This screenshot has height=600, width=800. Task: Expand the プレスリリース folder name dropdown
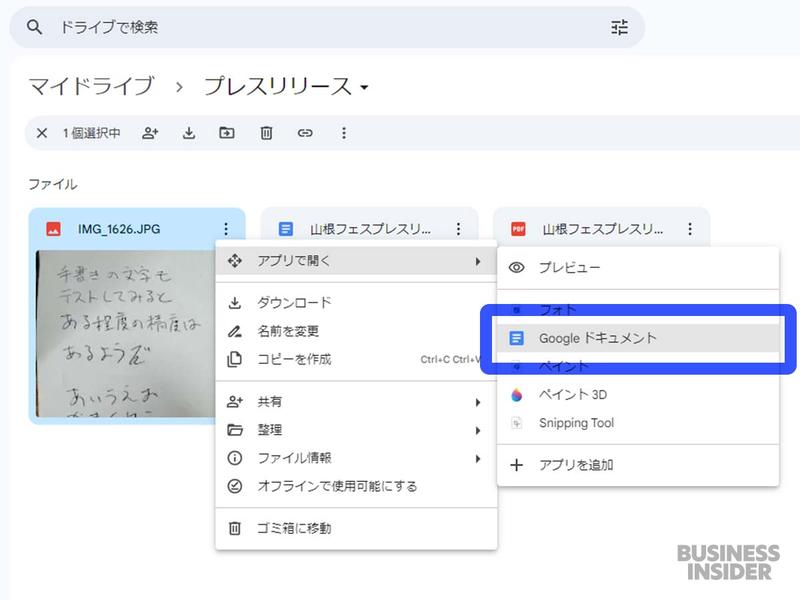click(x=366, y=87)
